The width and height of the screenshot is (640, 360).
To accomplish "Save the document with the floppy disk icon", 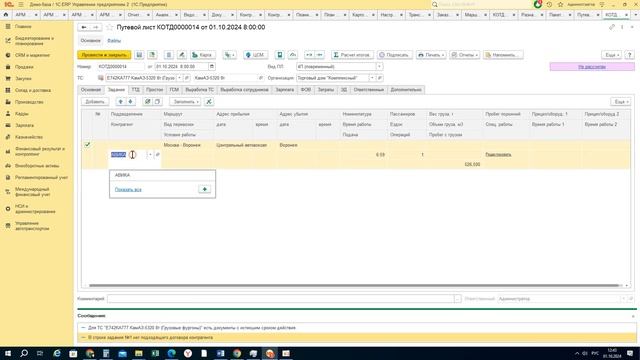I will point(139,55).
